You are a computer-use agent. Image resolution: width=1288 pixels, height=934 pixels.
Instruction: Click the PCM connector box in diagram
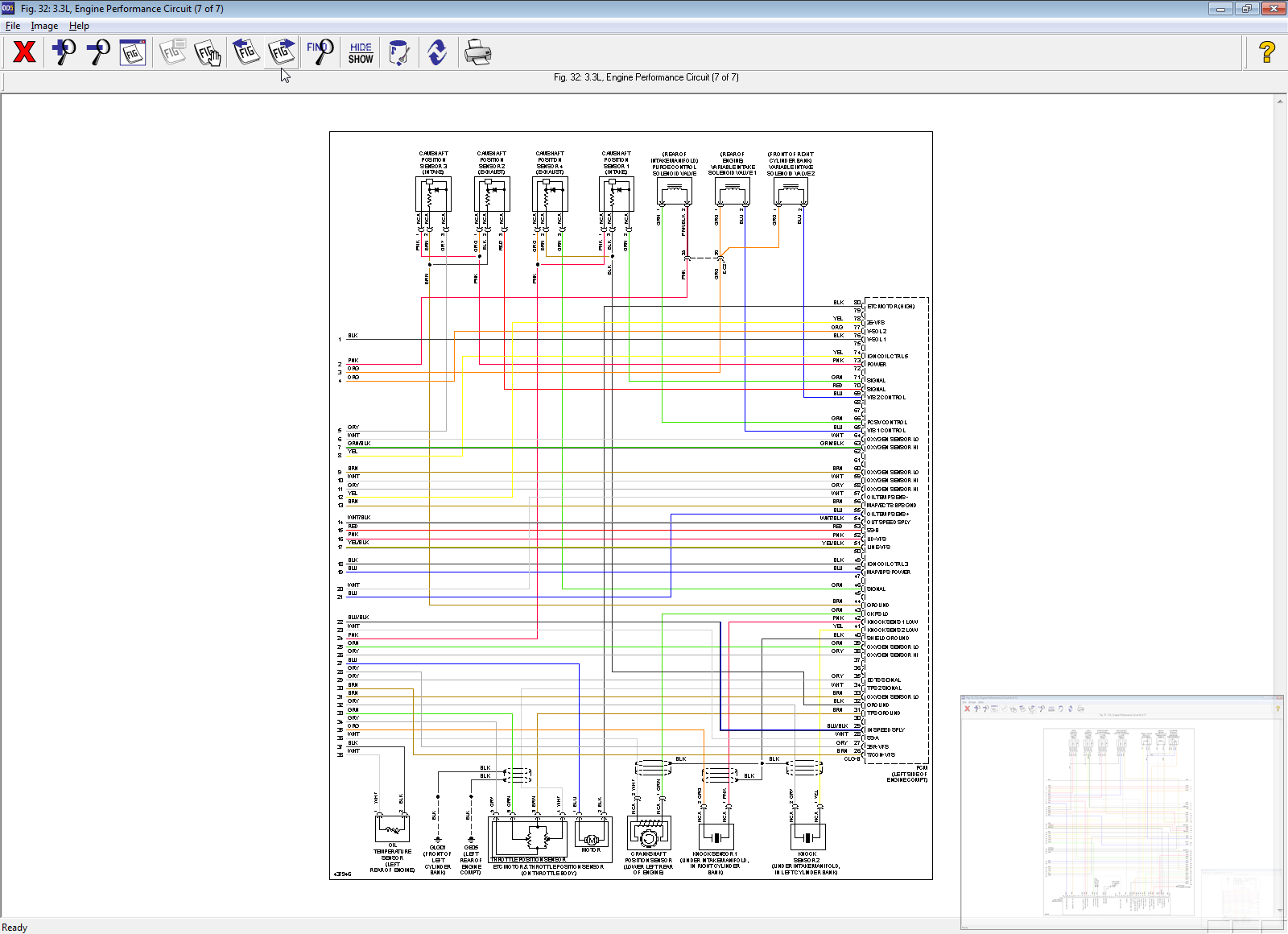[x=896, y=530]
